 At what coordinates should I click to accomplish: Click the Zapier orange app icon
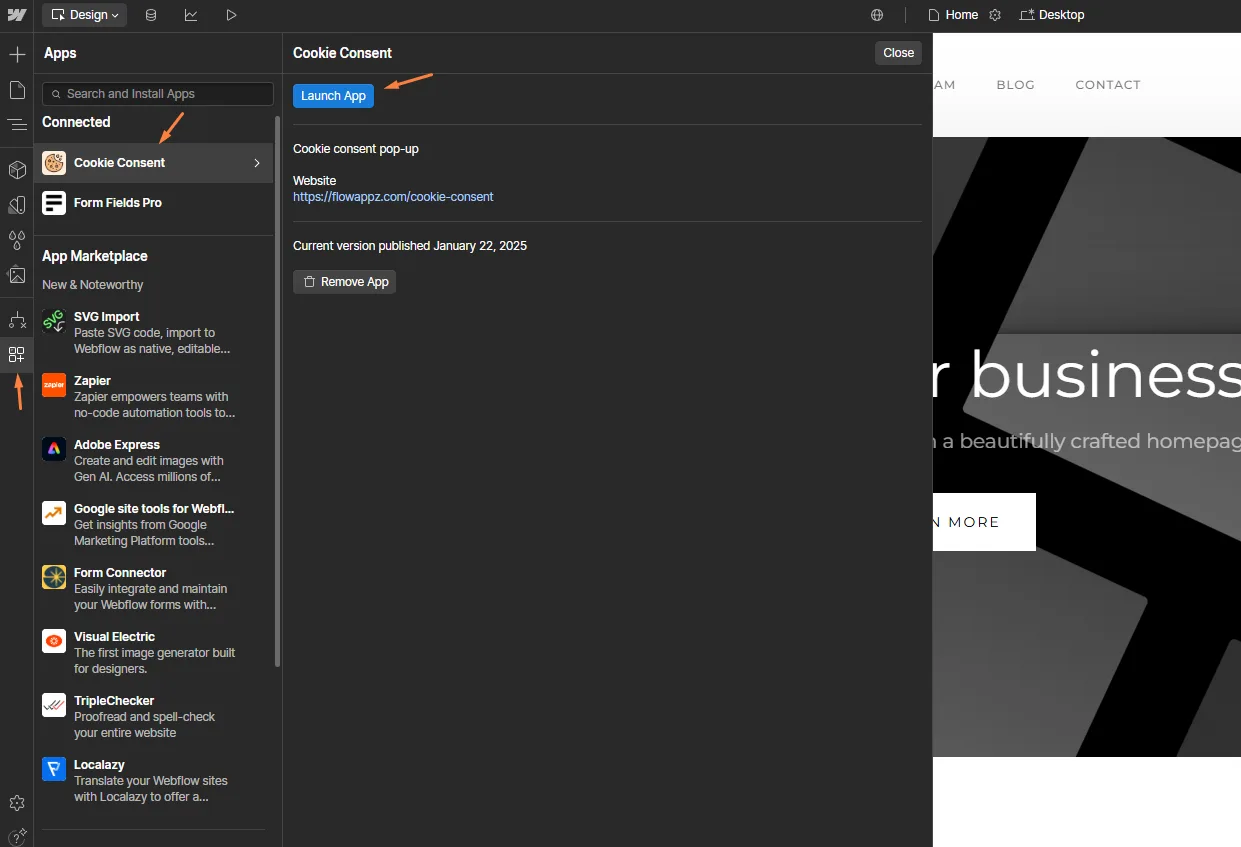click(x=54, y=385)
